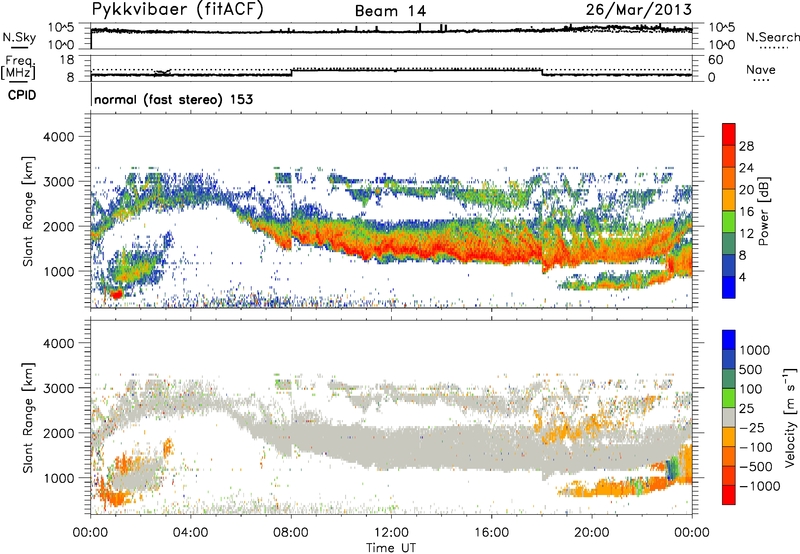
Task: Select the light green 25–100 velocity band
Action: click(x=729, y=398)
